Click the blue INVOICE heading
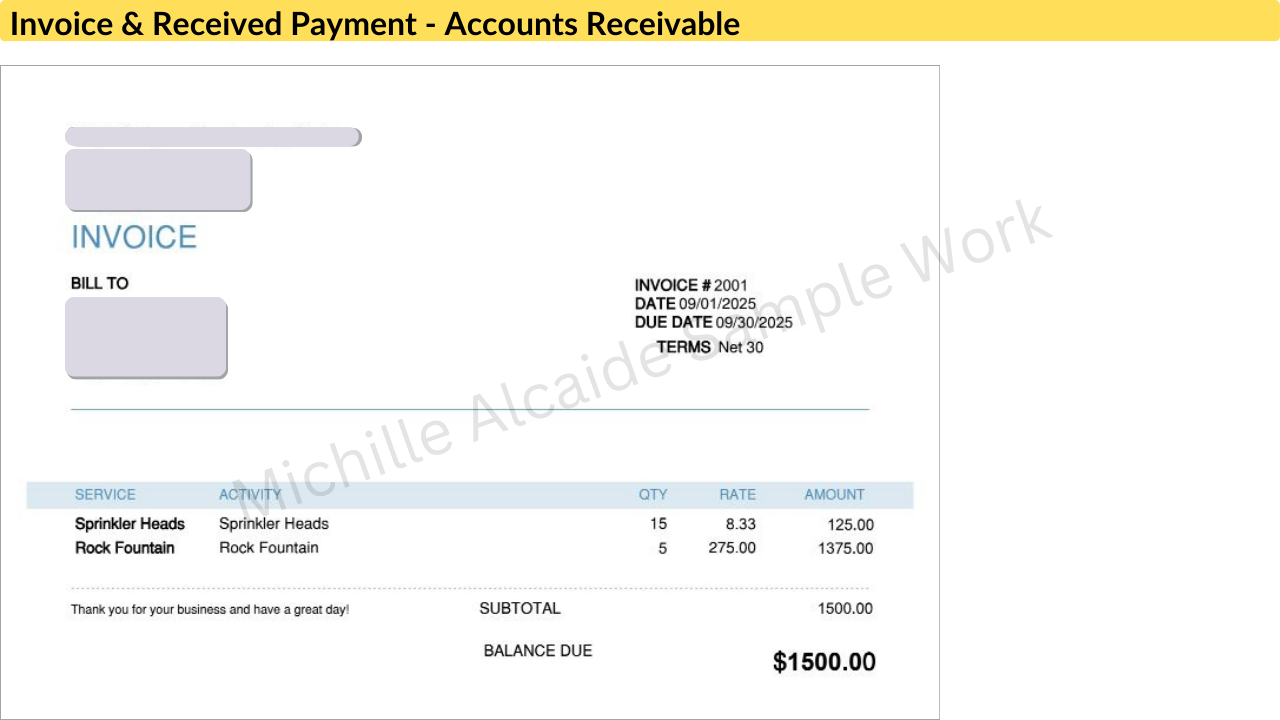The image size is (1280, 720). pos(134,237)
